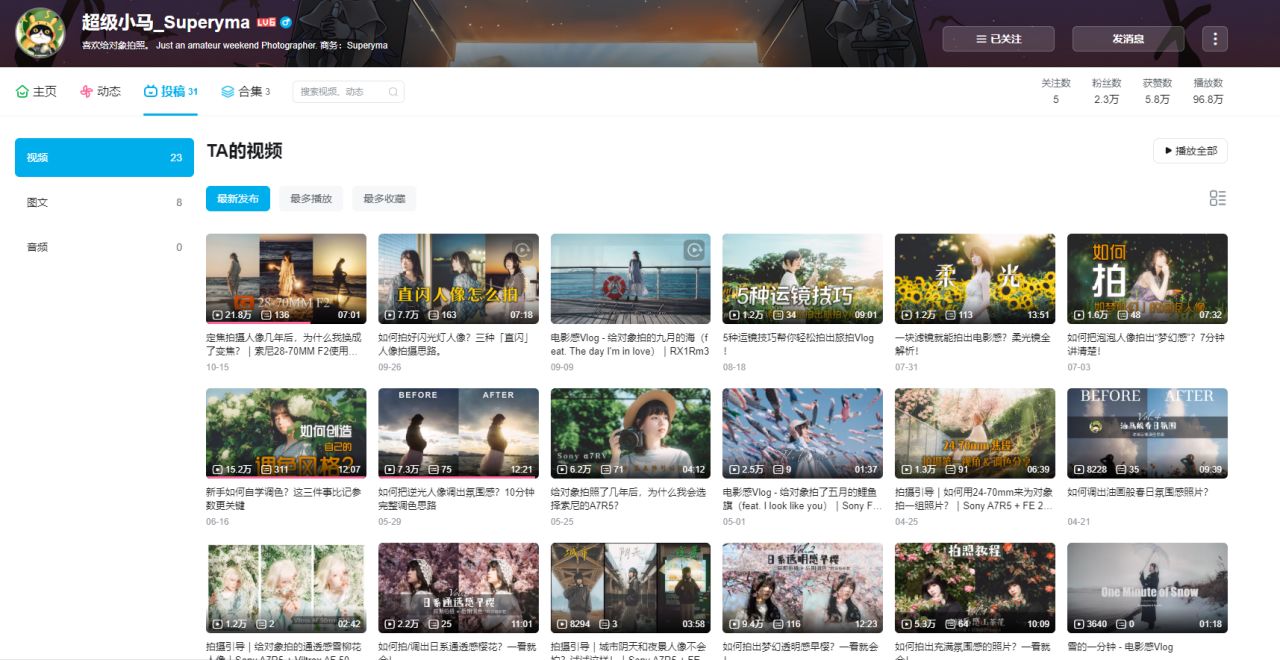Select 音频 0 in the sidebar
Image resolution: width=1280 pixels, height=660 pixels.
point(104,247)
